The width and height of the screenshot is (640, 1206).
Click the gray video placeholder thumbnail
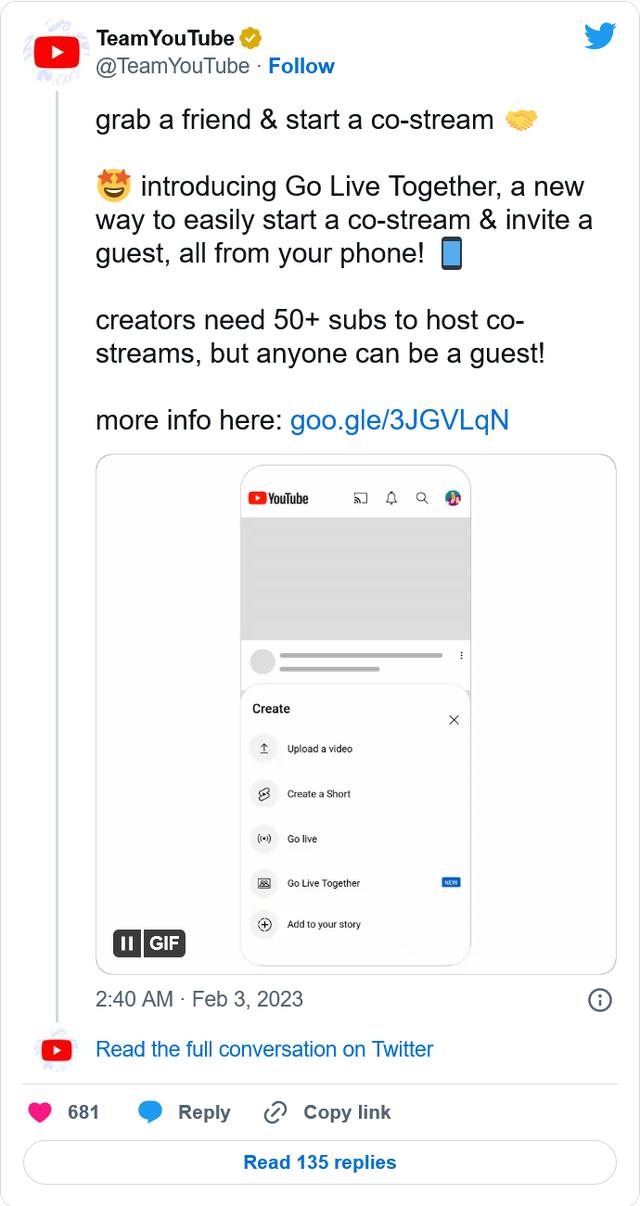(x=356, y=578)
